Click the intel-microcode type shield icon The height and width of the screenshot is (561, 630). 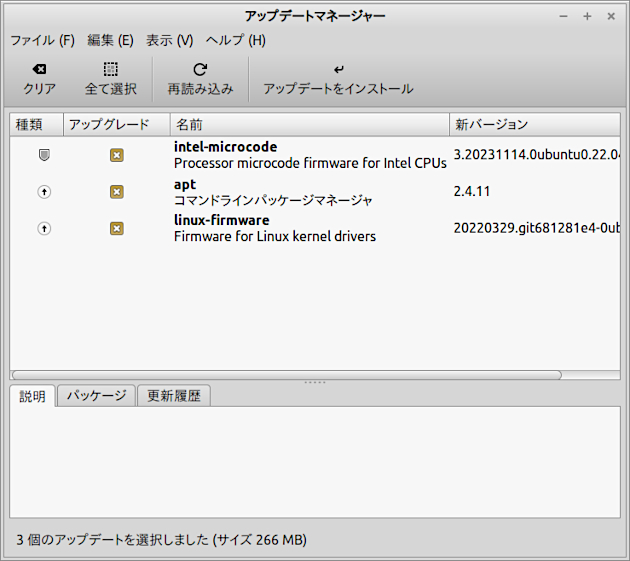44,155
